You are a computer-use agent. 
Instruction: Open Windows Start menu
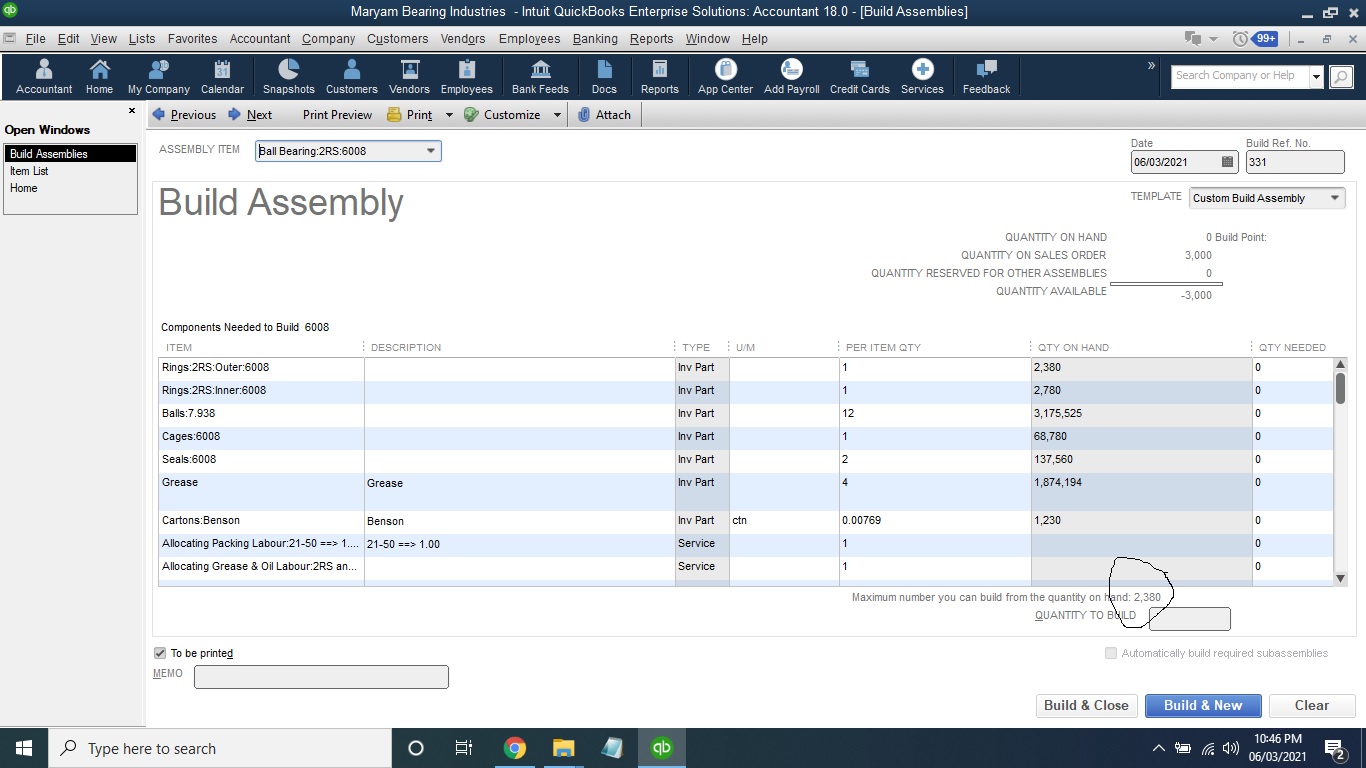[x=23, y=748]
